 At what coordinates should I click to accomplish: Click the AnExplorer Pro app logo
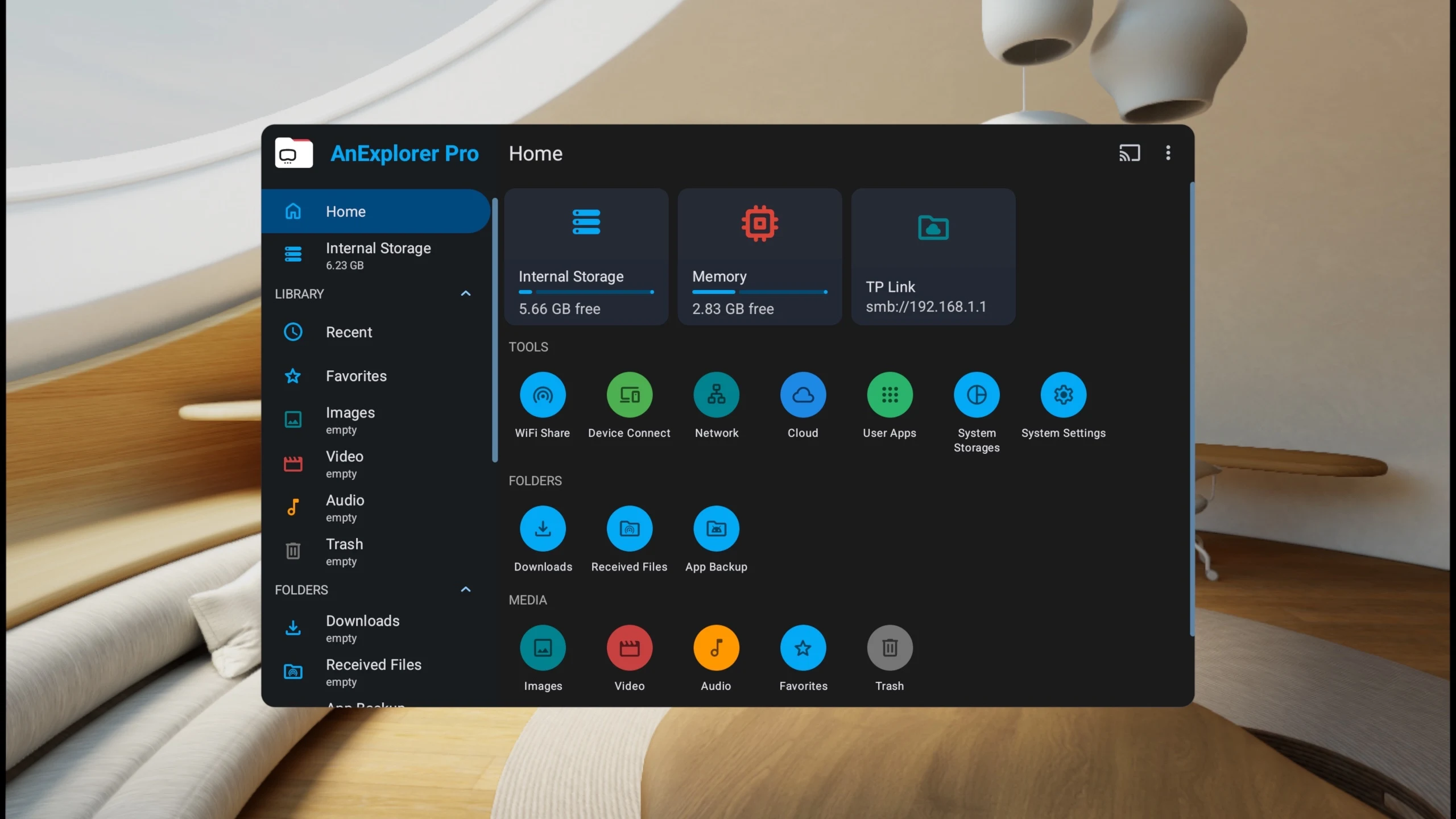pos(293,153)
